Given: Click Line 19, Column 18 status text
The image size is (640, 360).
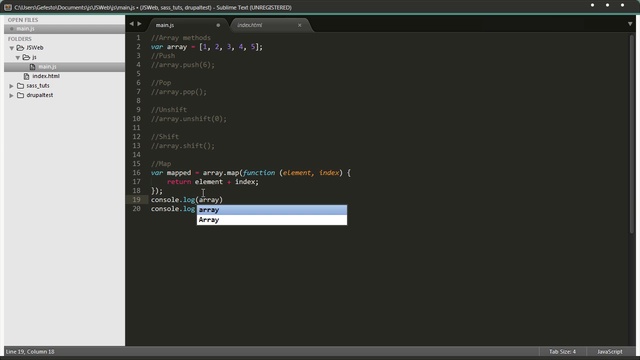Looking at the screenshot, I should point(30,351).
